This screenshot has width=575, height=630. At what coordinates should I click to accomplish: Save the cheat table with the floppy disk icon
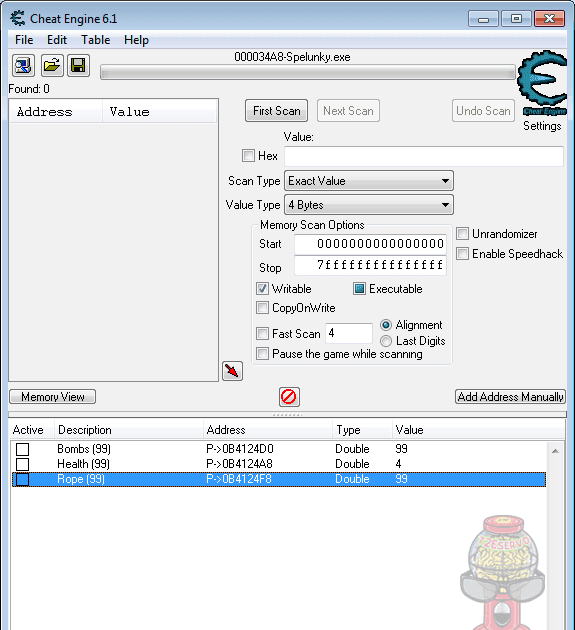click(78, 65)
